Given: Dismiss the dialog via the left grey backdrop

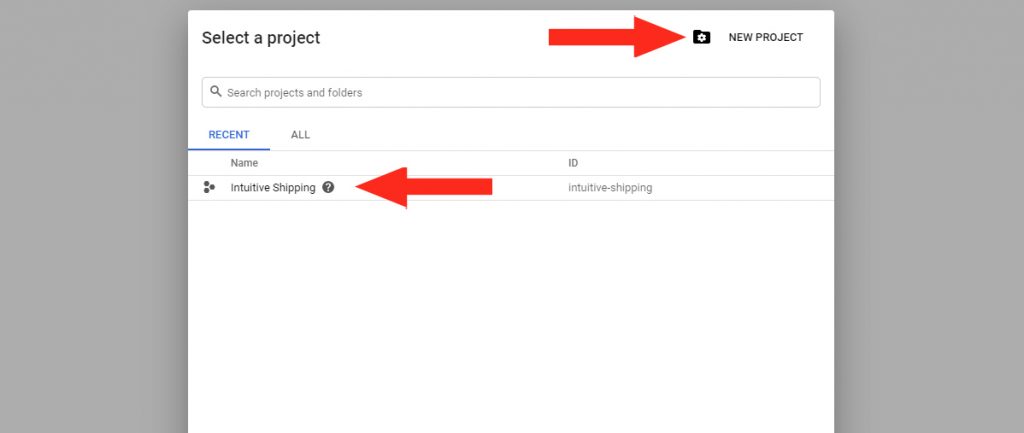Looking at the screenshot, I should coord(93,216).
